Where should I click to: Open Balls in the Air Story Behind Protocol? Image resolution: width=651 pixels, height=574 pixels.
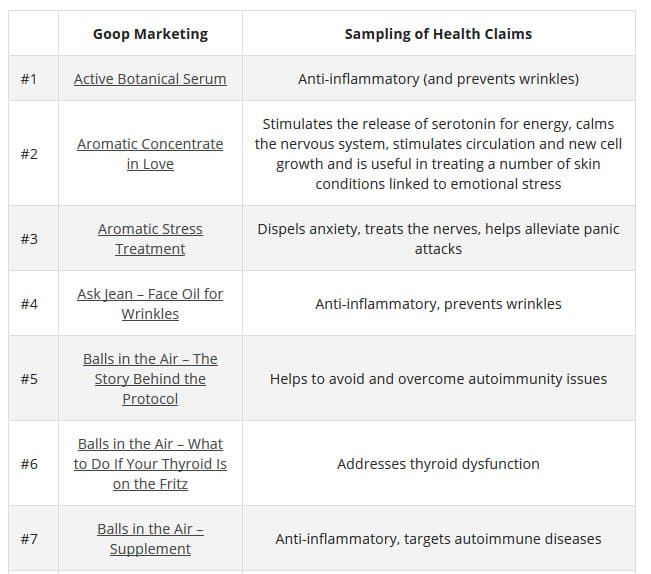tap(150, 379)
